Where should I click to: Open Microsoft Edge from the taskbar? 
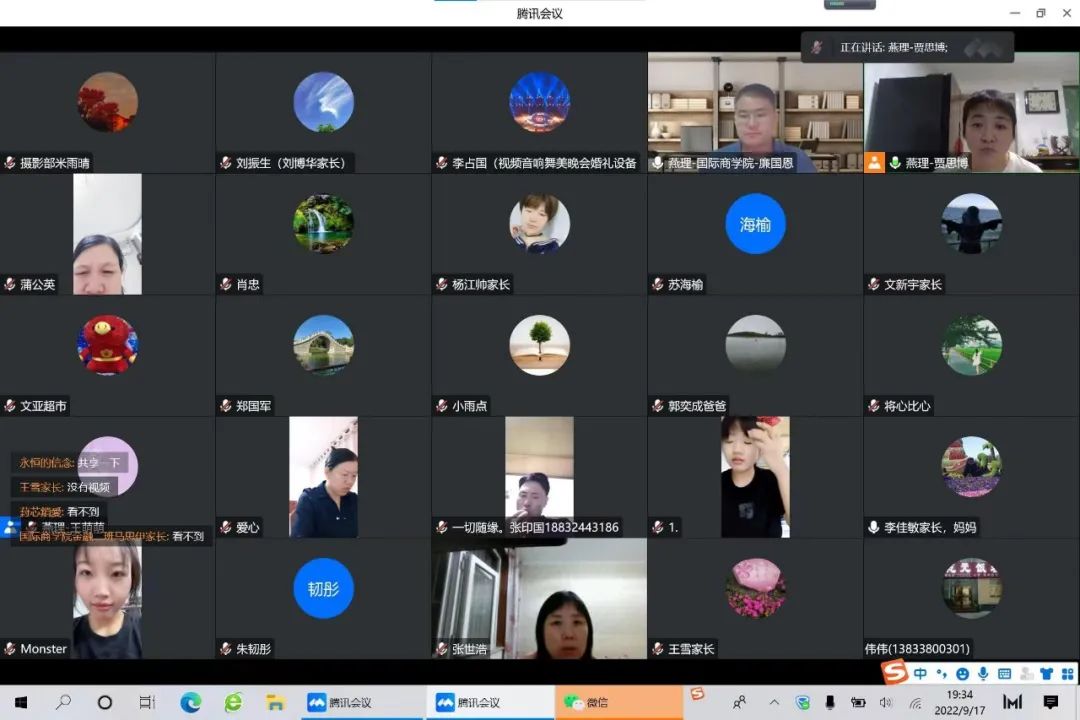tap(190, 703)
